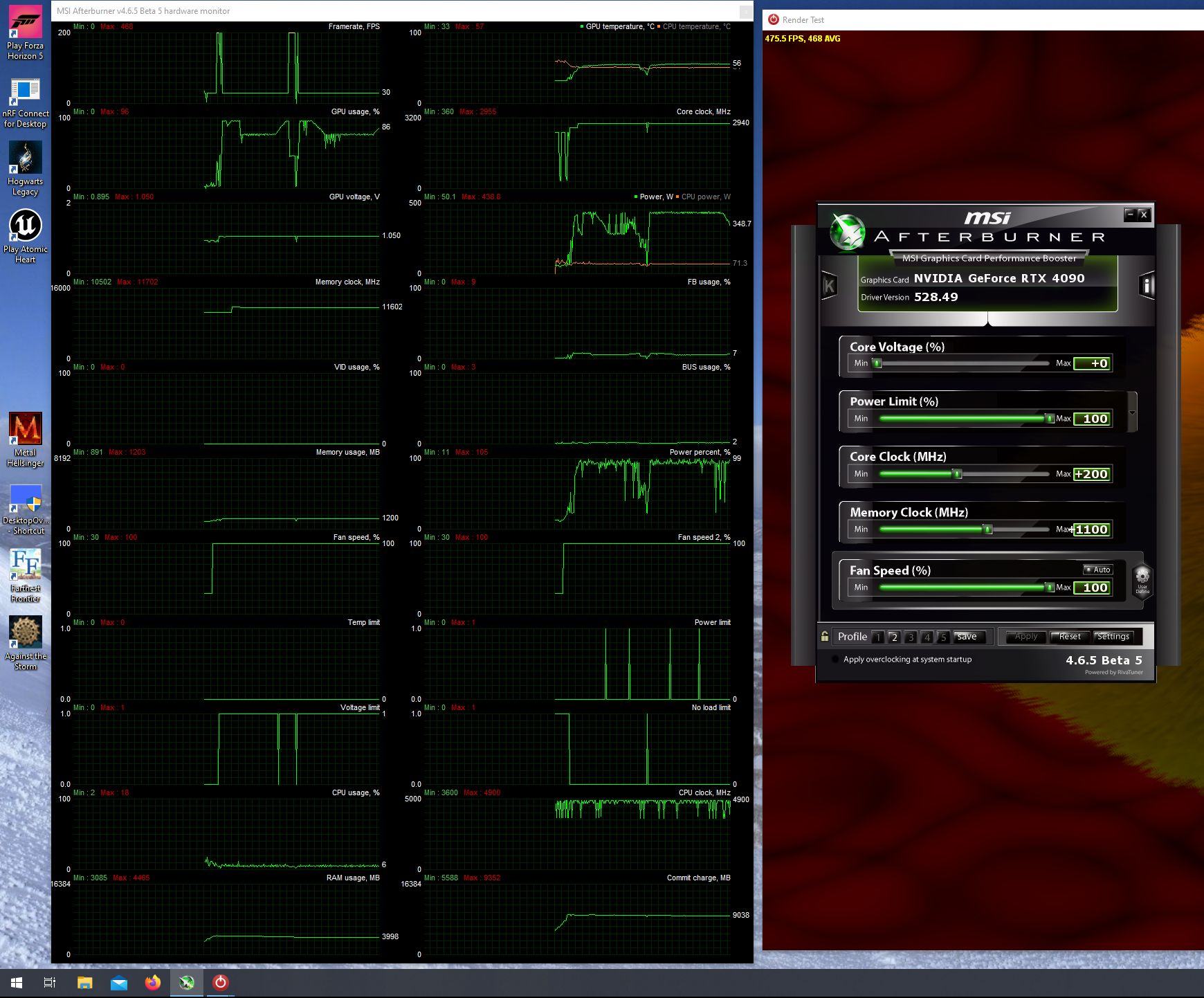Image resolution: width=1204 pixels, height=998 pixels.
Task: Click 475.5 FPS, 468 AVG counter text
Action: click(x=803, y=39)
